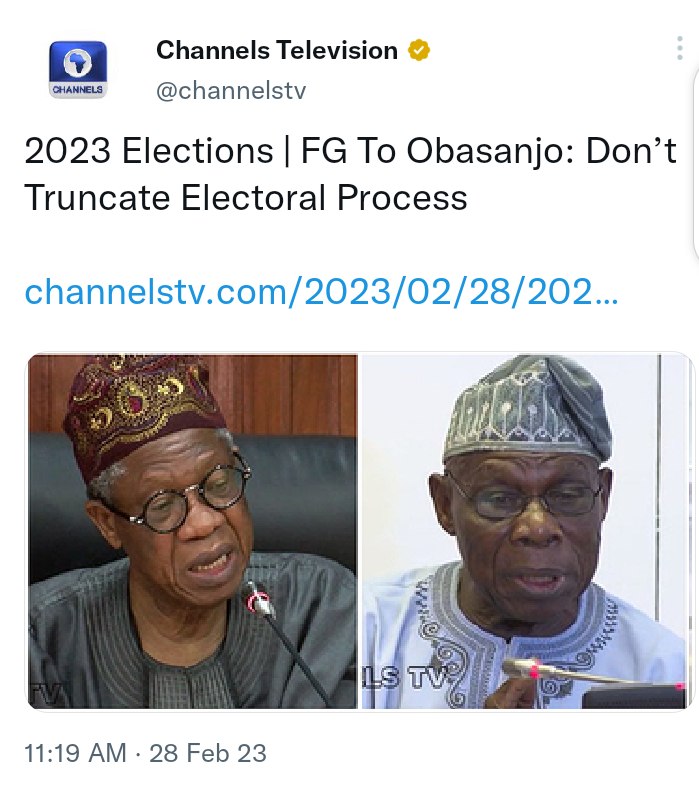Click the '2023 Elections' headline text
This screenshot has width=699, height=787.
(149, 151)
